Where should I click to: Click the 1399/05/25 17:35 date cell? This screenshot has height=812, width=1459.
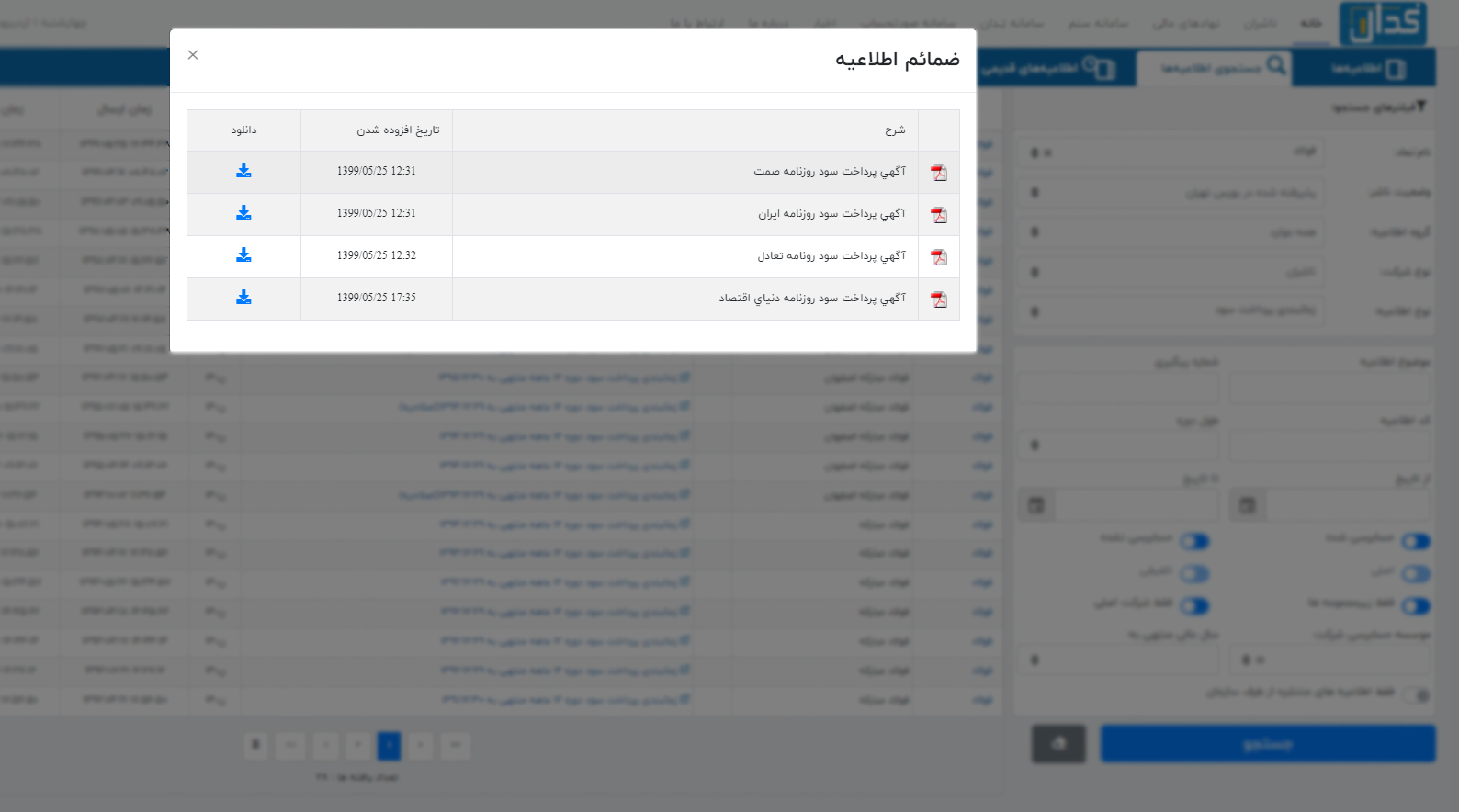pyautogui.click(x=376, y=298)
